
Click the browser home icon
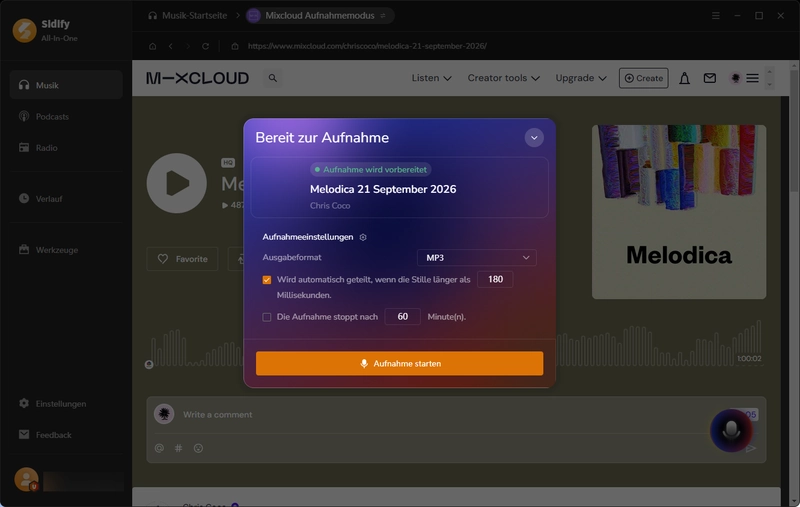coord(153,46)
